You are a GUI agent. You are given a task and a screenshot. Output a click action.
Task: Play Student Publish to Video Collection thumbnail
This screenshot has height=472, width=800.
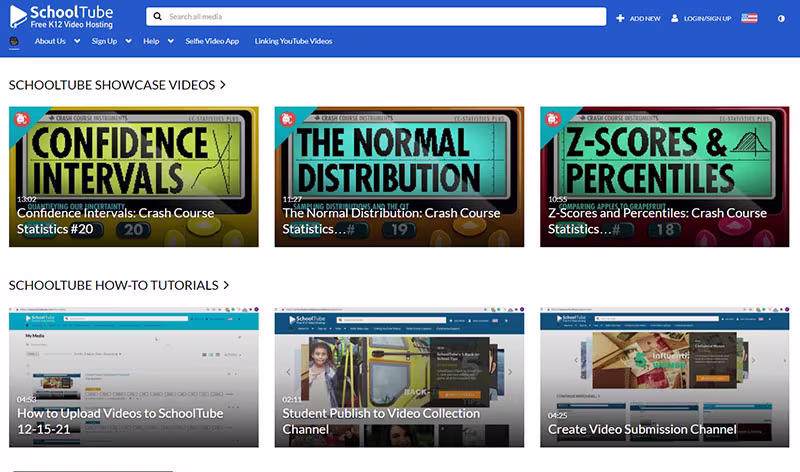click(399, 377)
